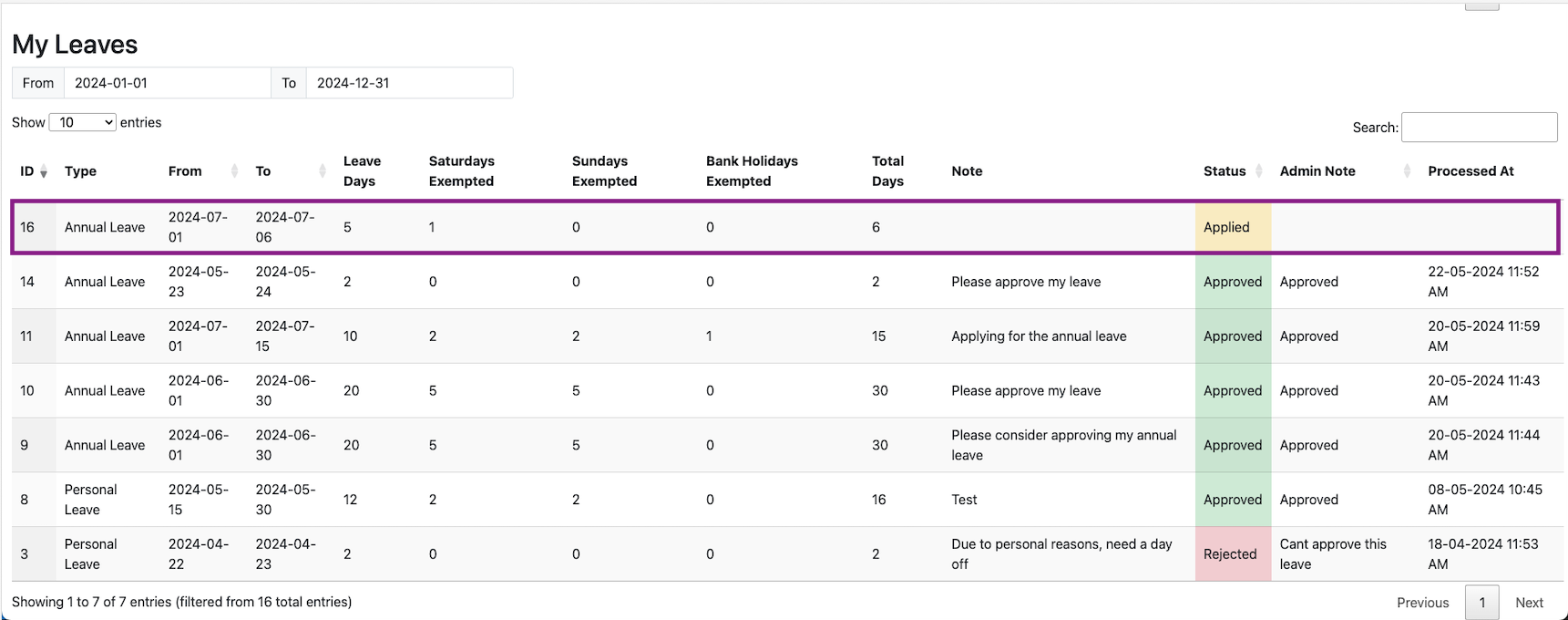This screenshot has width=1568, height=620.
Task: Click the red Rejected status cell
Action: click(x=1232, y=554)
